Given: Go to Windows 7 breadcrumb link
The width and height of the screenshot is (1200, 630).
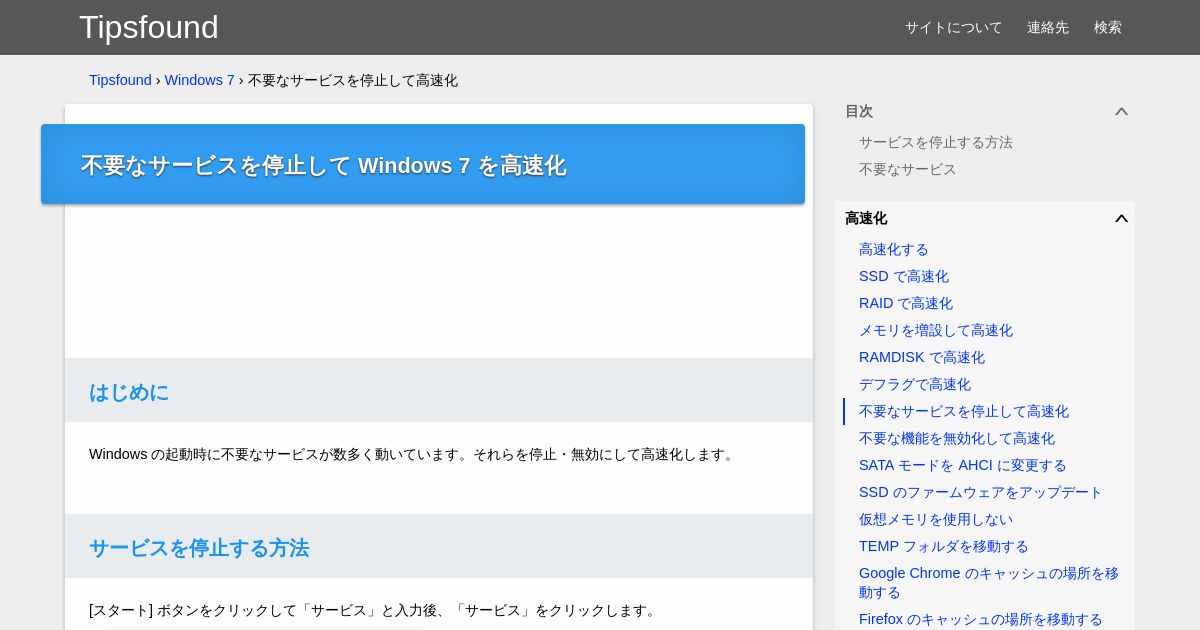Looking at the screenshot, I should 200,80.
